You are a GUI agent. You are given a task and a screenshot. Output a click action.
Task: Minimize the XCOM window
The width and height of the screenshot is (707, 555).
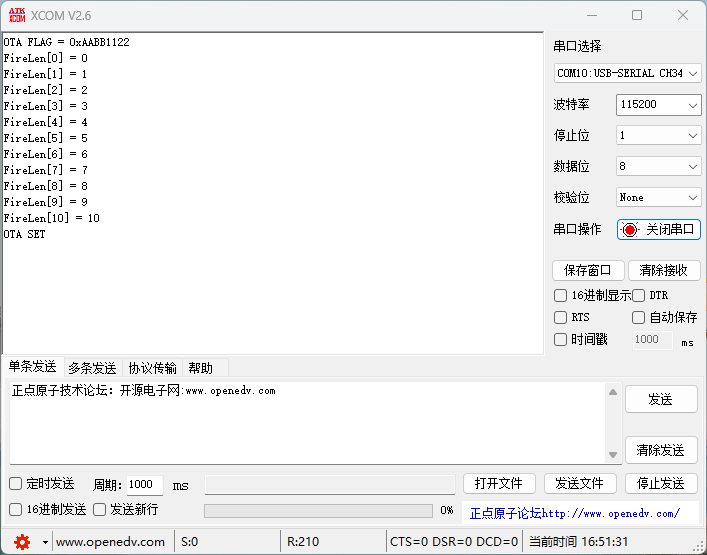point(592,15)
